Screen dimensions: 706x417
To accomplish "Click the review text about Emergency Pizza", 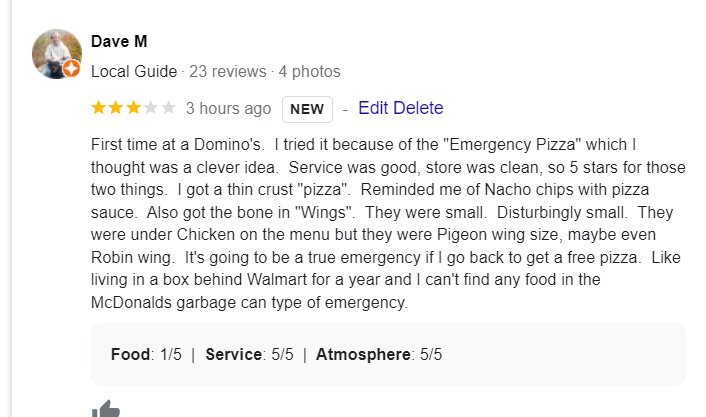I will click(388, 223).
